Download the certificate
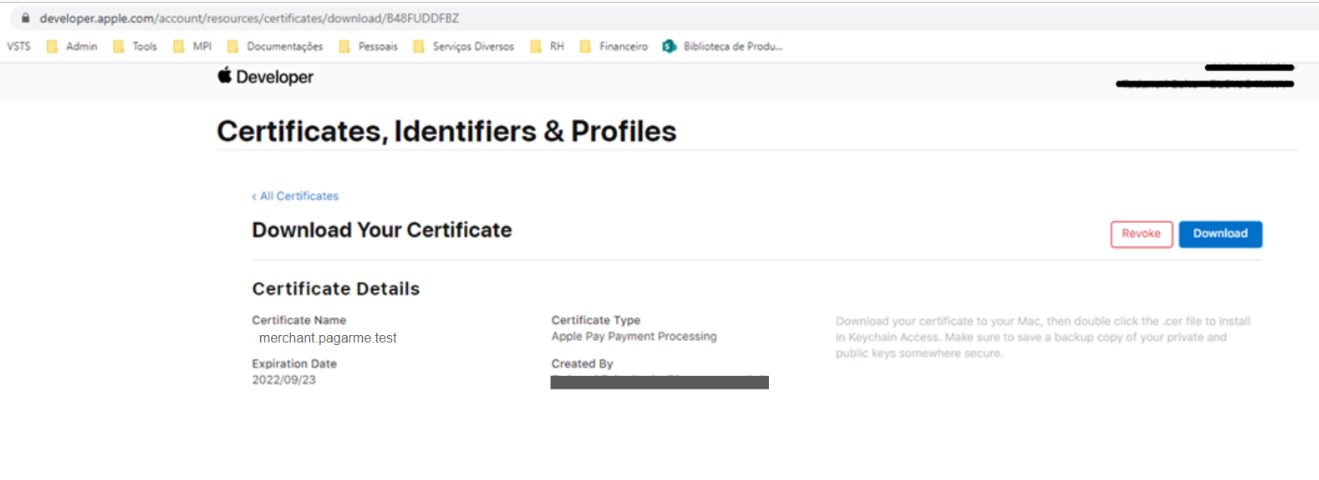Screen dimensions: 1319x480 [x=1220, y=234]
